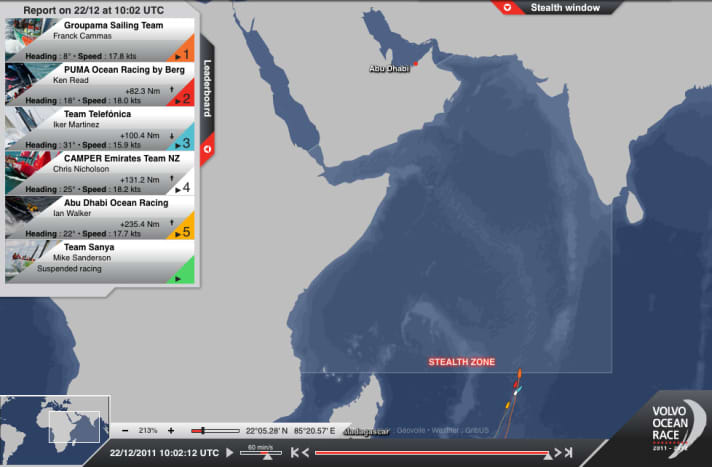
Task: Click skipper name Iker Martinez
Action: click(x=76, y=124)
